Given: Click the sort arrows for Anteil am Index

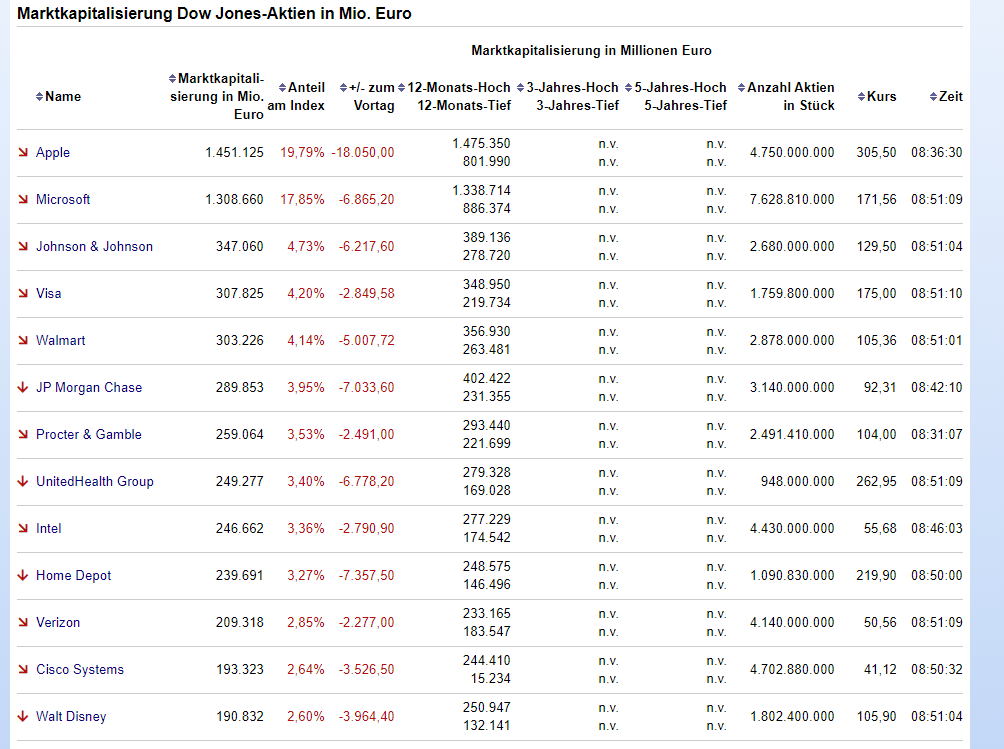Looking at the screenshot, I should click(x=281, y=87).
